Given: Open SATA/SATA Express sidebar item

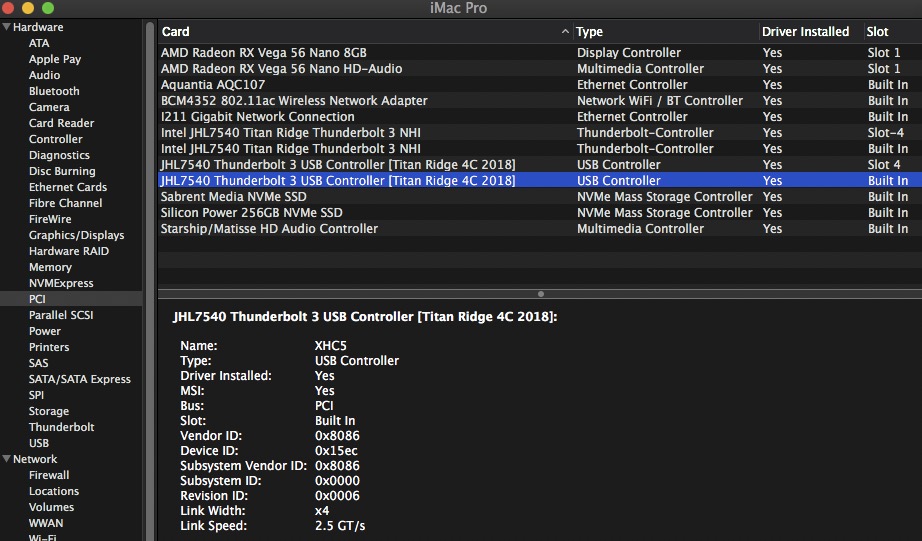Looking at the screenshot, I should 79,379.
